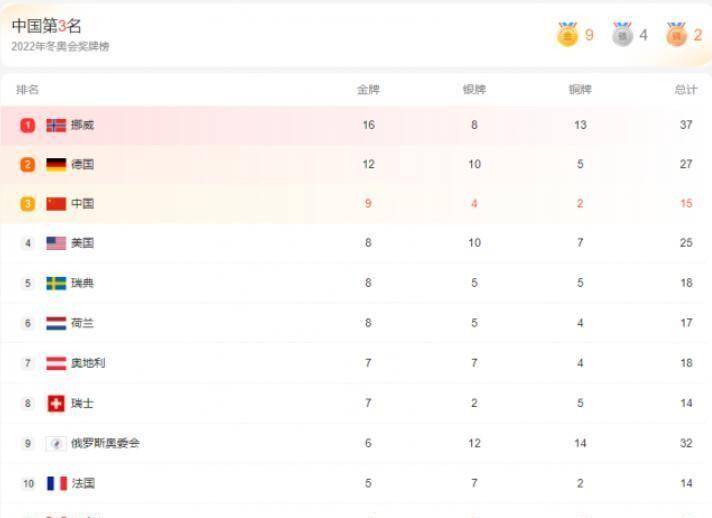Click the 金牌 column header
The width and height of the screenshot is (712, 518).
(x=368, y=89)
